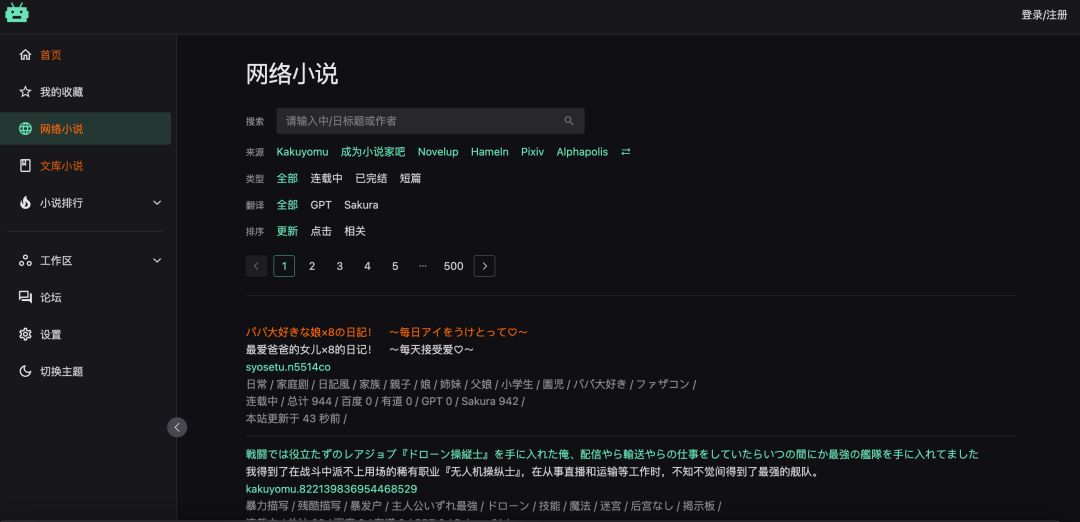The width and height of the screenshot is (1080, 522).
Task: Click the pagination ellipsis
Action: (x=422, y=266)
